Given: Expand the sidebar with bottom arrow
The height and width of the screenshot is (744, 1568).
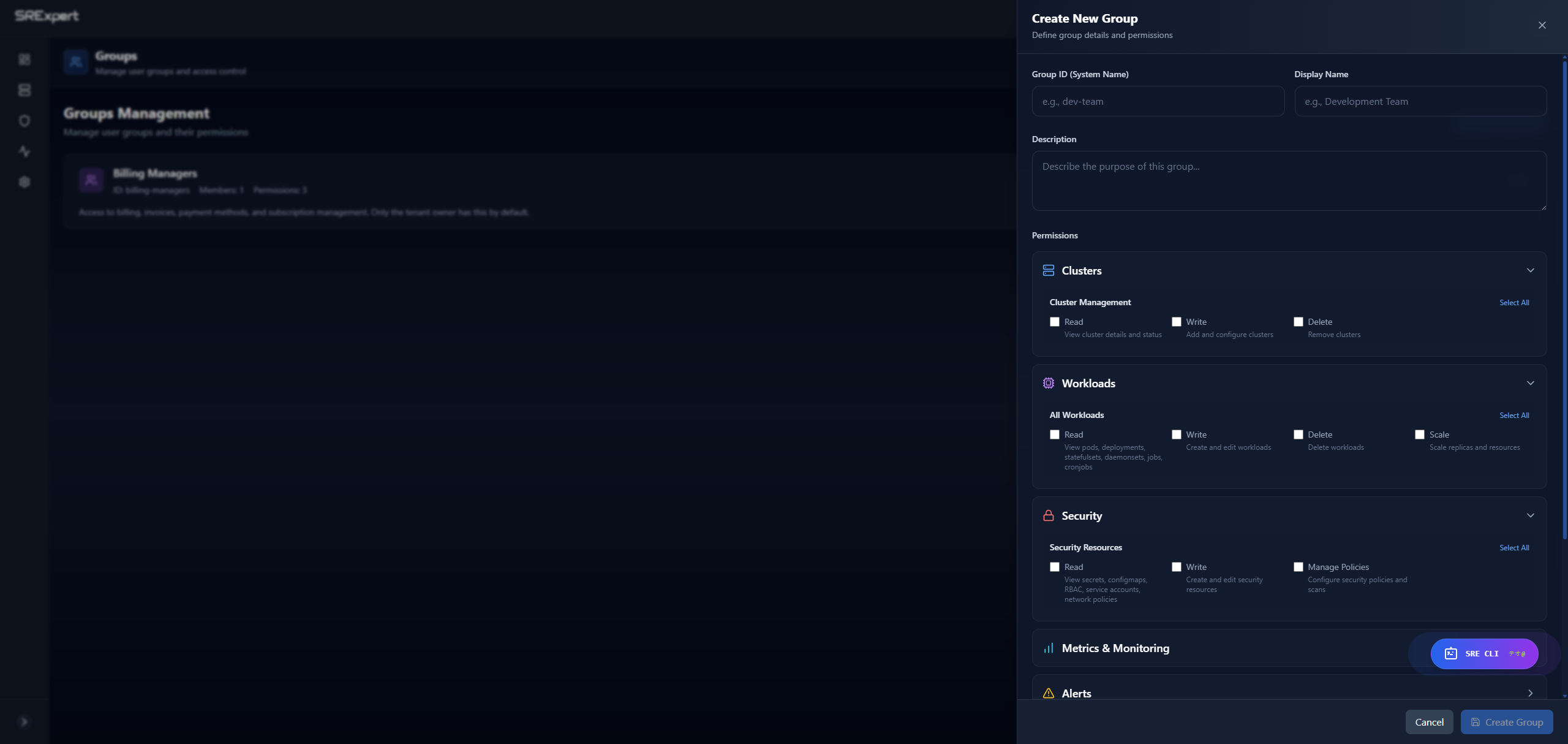Looking at the screenshot, I should [x=24, y=722].
